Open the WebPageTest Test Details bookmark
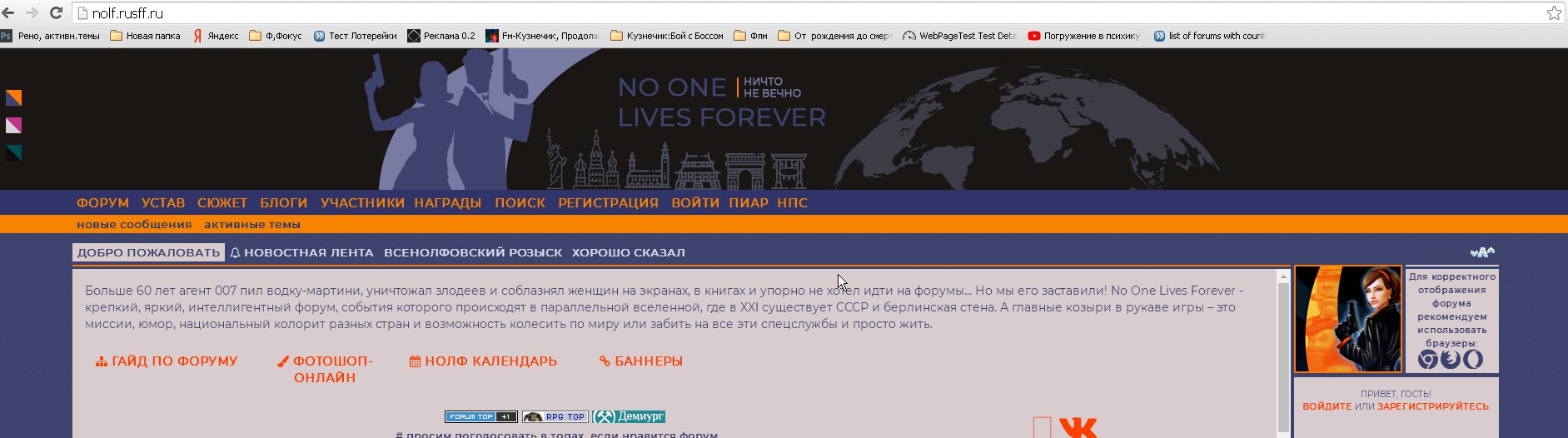Screen dimensions: 1568x438 coord(959,36)
